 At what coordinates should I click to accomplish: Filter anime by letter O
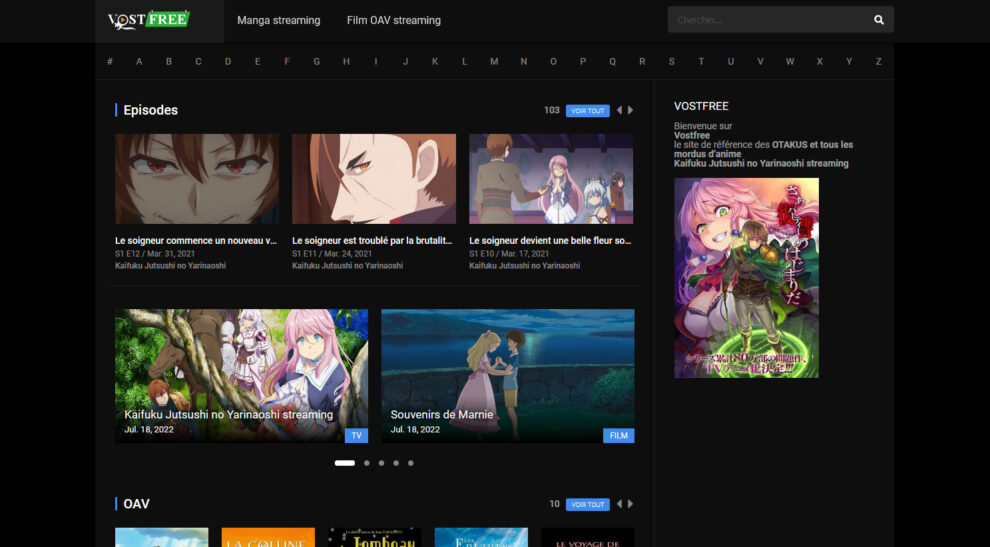pos(553,61)
